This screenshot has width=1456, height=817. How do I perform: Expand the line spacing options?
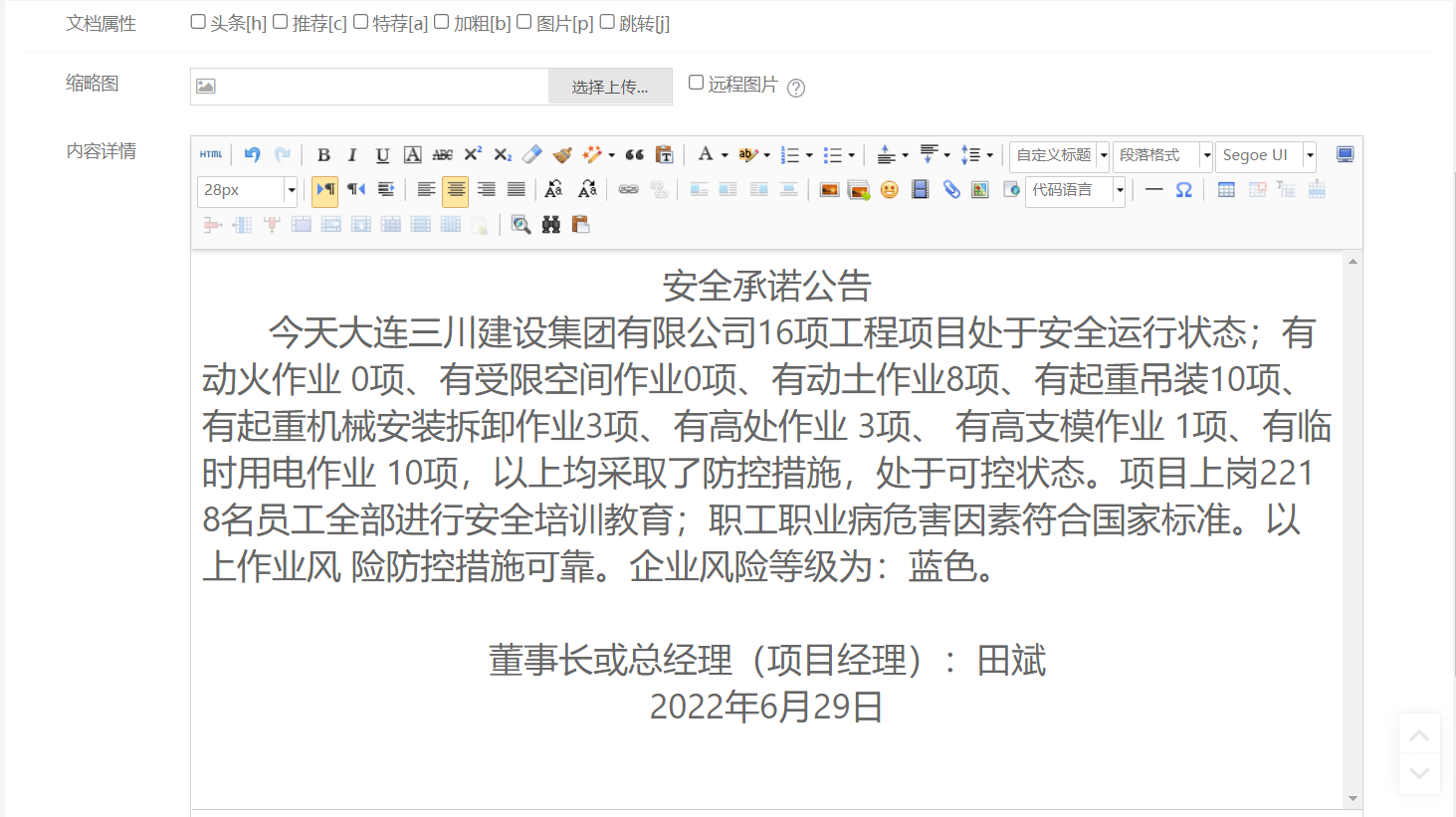[989, 156]
